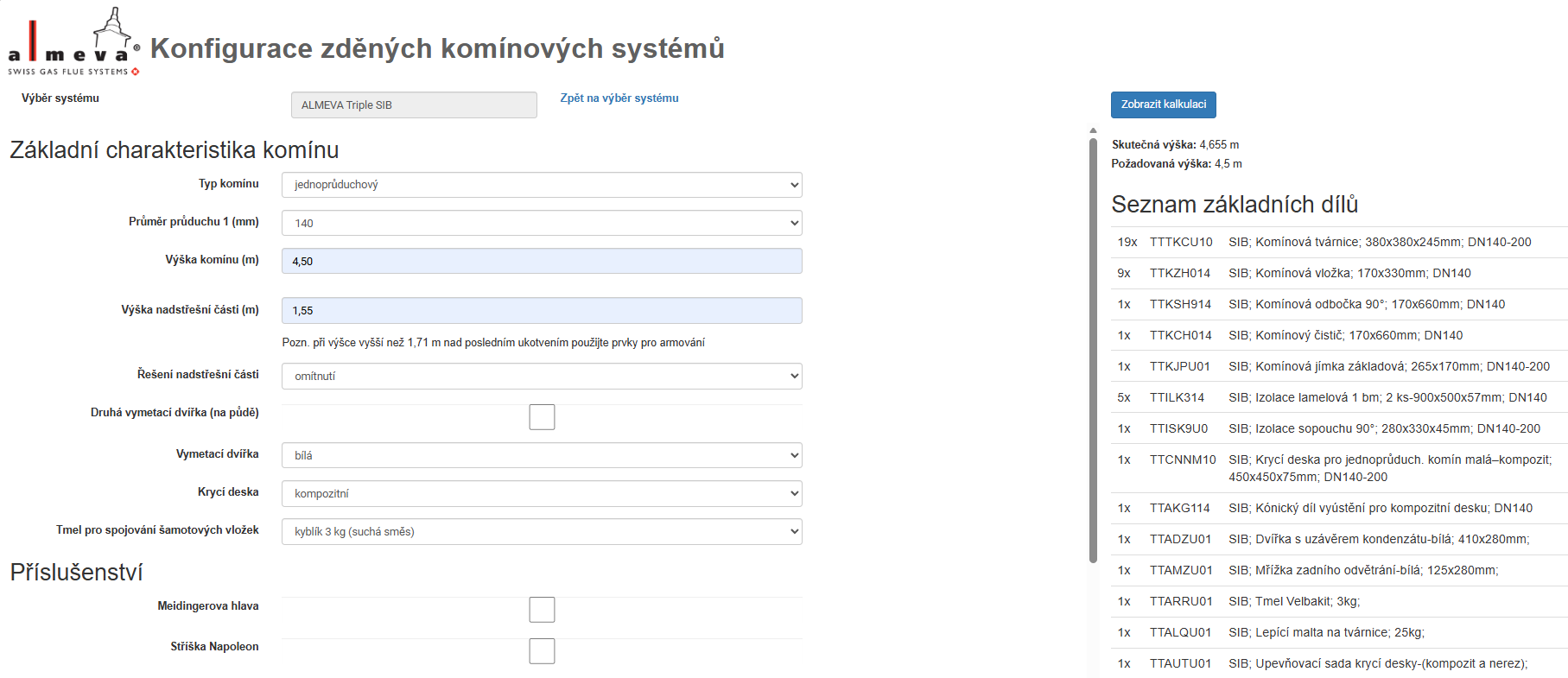
Task: Expand the Krycí deska dropdown
Action: (542, 493)
